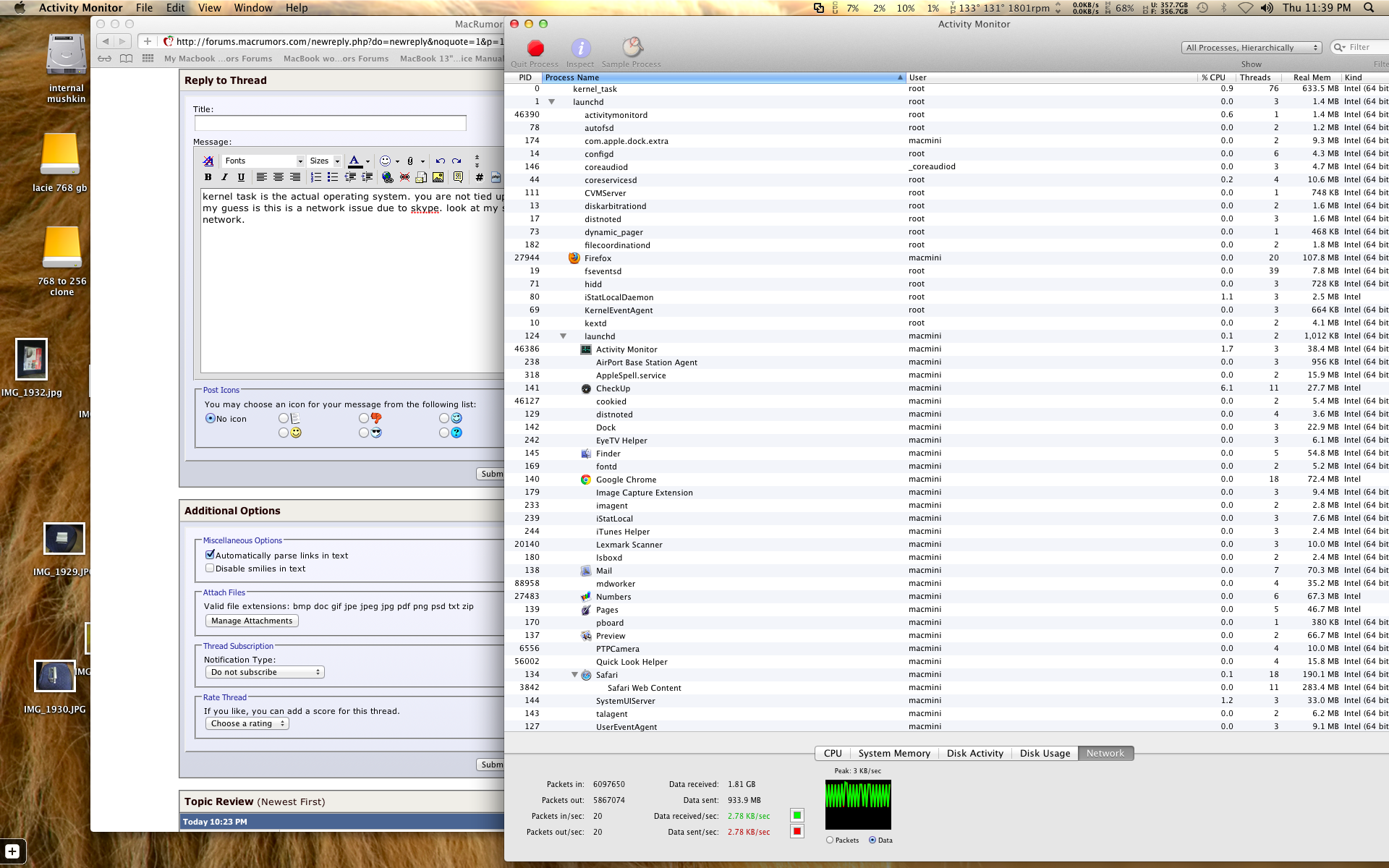
Task: Open the 'Do not subscribe' notification dropdown
Action: coord(265,673)
